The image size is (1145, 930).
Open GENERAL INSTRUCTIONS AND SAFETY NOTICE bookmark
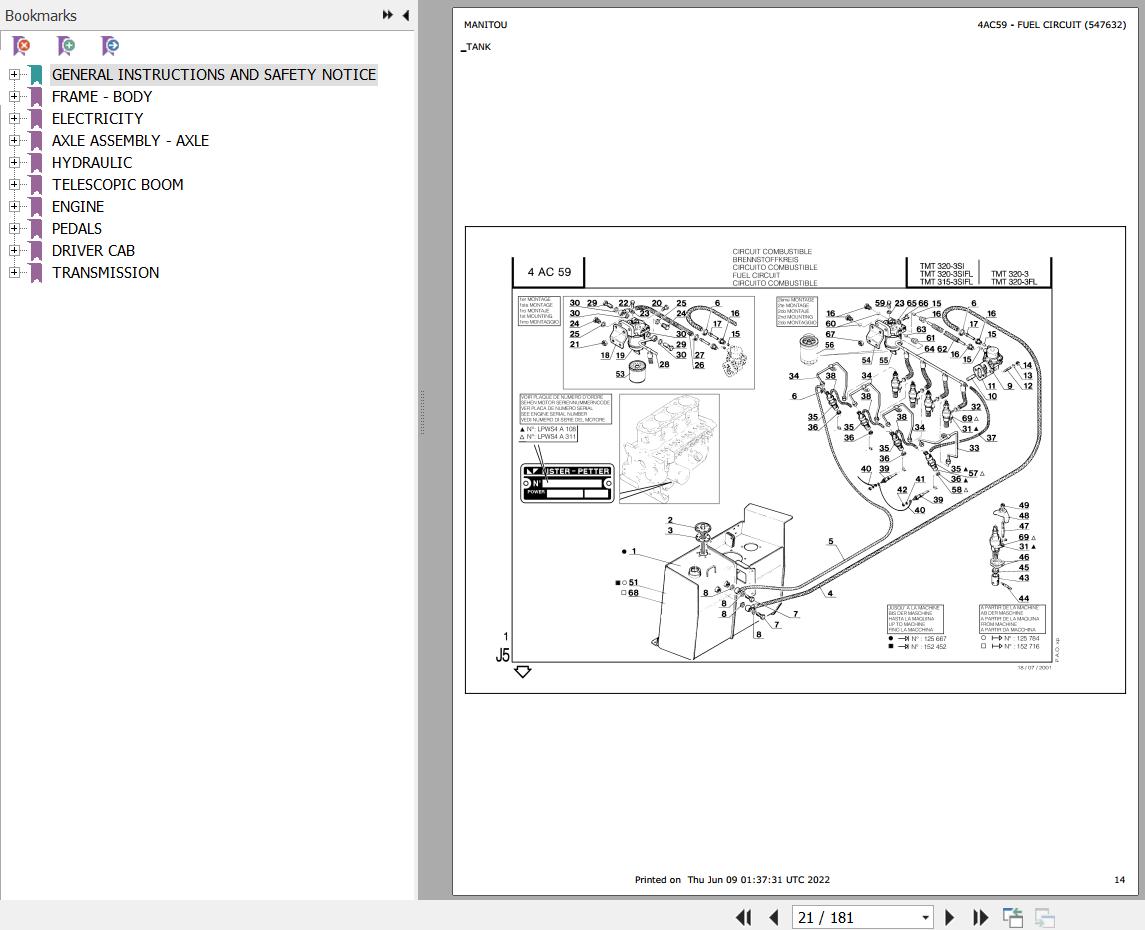pos(214,74)
